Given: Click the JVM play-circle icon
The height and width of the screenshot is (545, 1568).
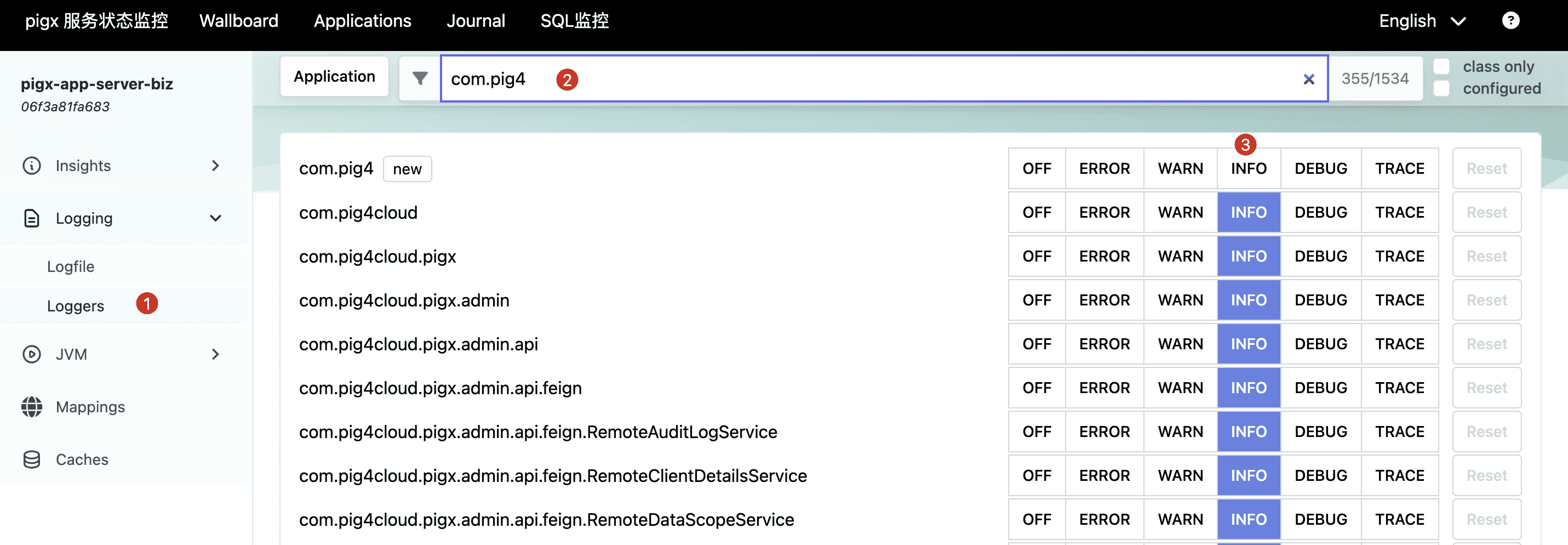Looking at the screenshot, I should tap(32, 354).
